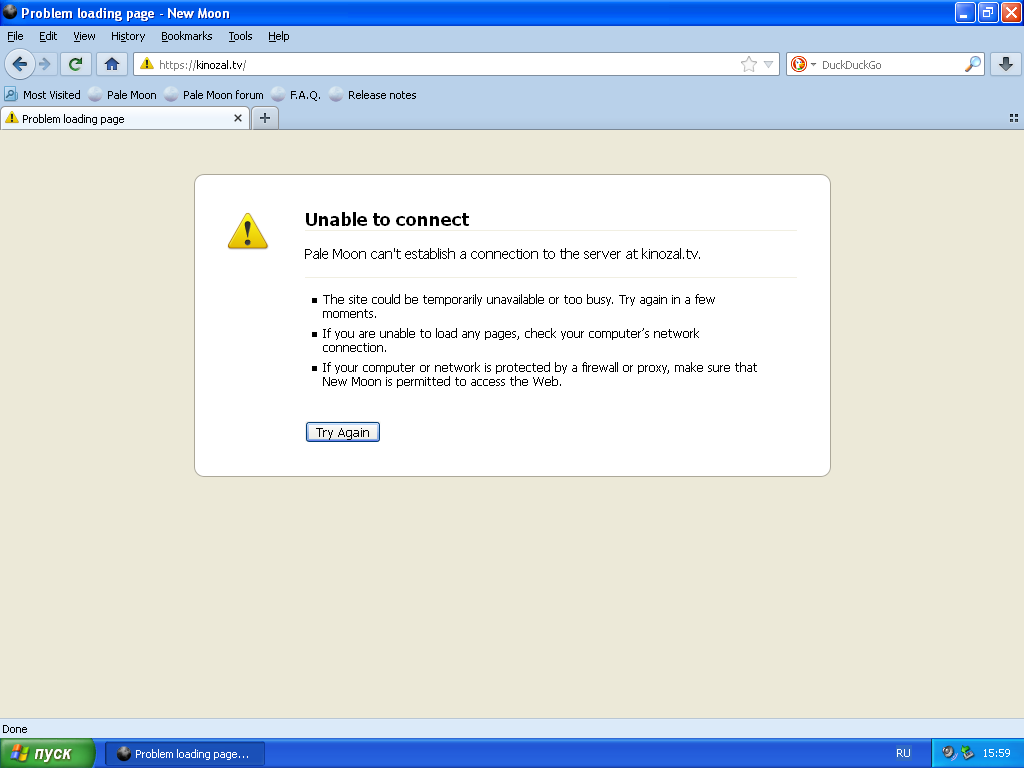Open the Help menu
The height and width of the screenshot is (768, 1024).
279,36
